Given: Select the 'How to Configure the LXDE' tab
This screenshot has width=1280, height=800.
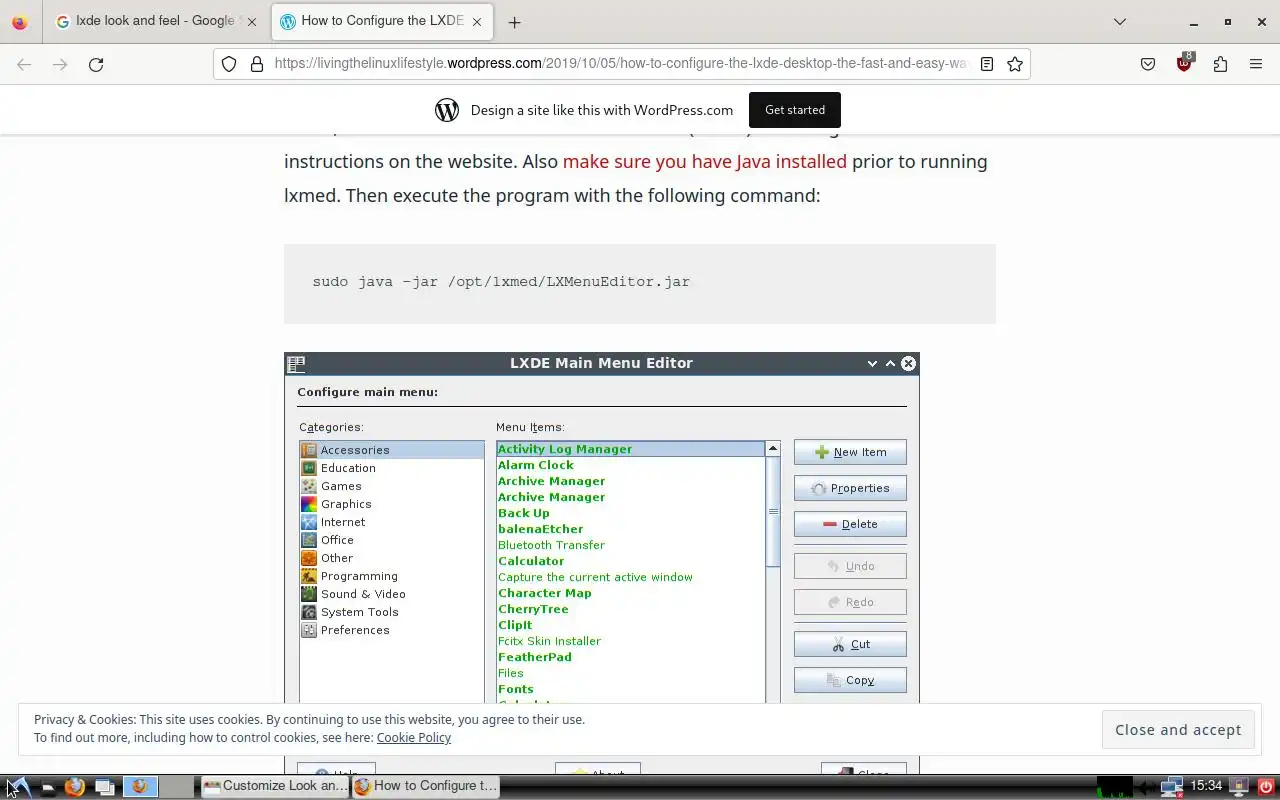Looking at the screenshot, I should (381, 21).
